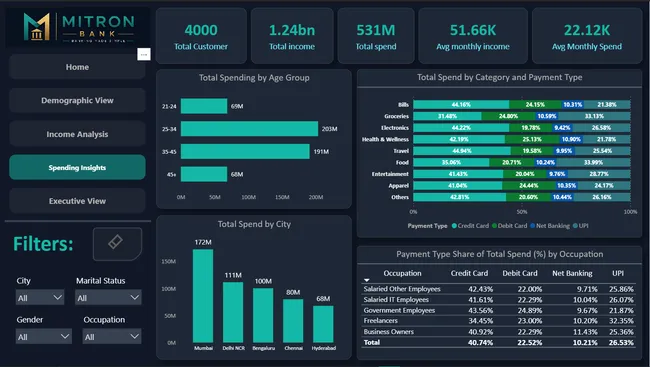Click the Debit Card legend swatch

494,226
